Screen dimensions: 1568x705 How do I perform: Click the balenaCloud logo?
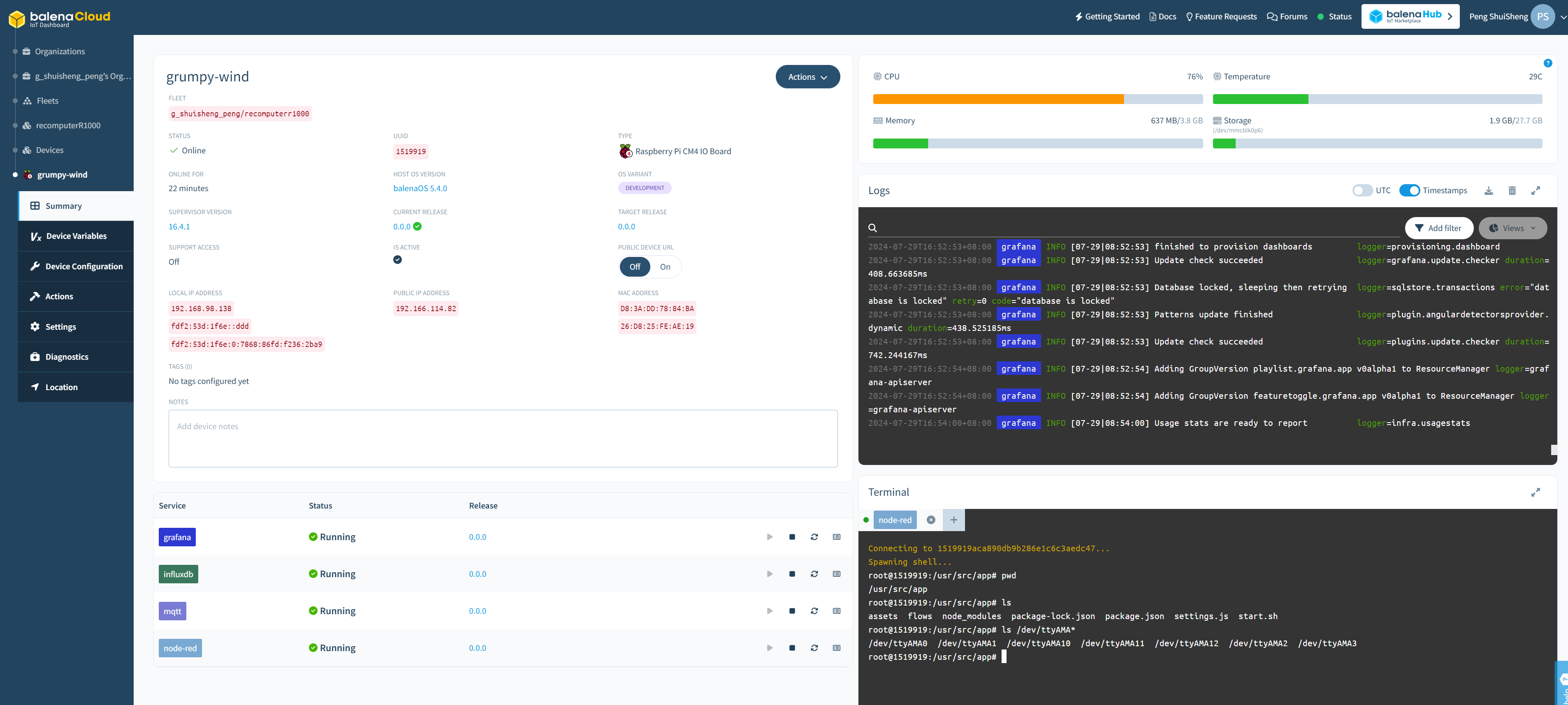[59, 18]
